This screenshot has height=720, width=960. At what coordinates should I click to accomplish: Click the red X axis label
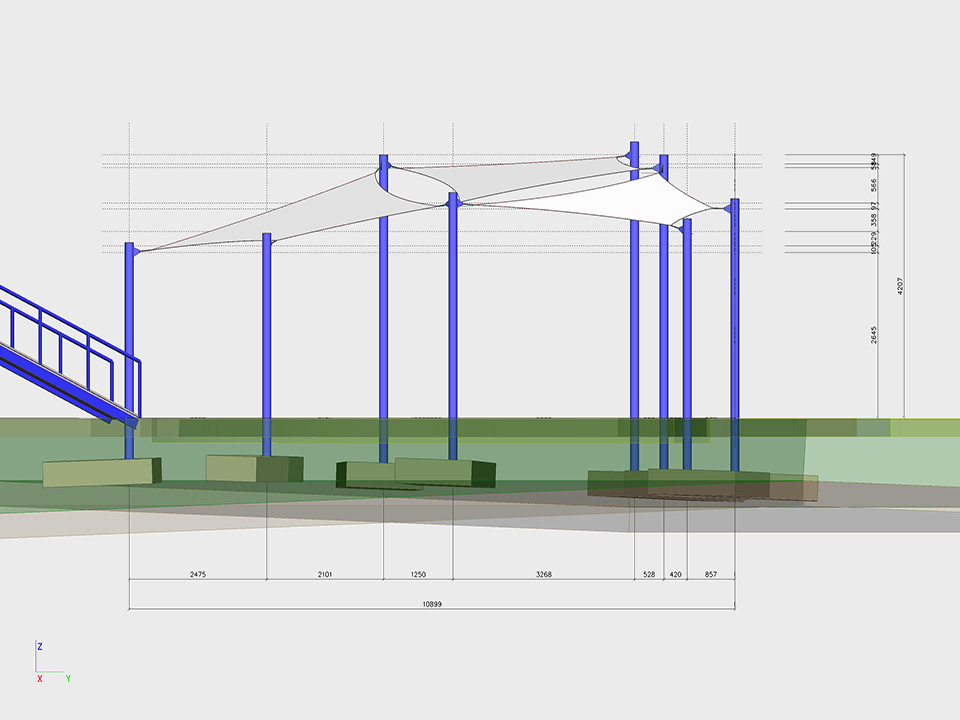click(39, 679)
